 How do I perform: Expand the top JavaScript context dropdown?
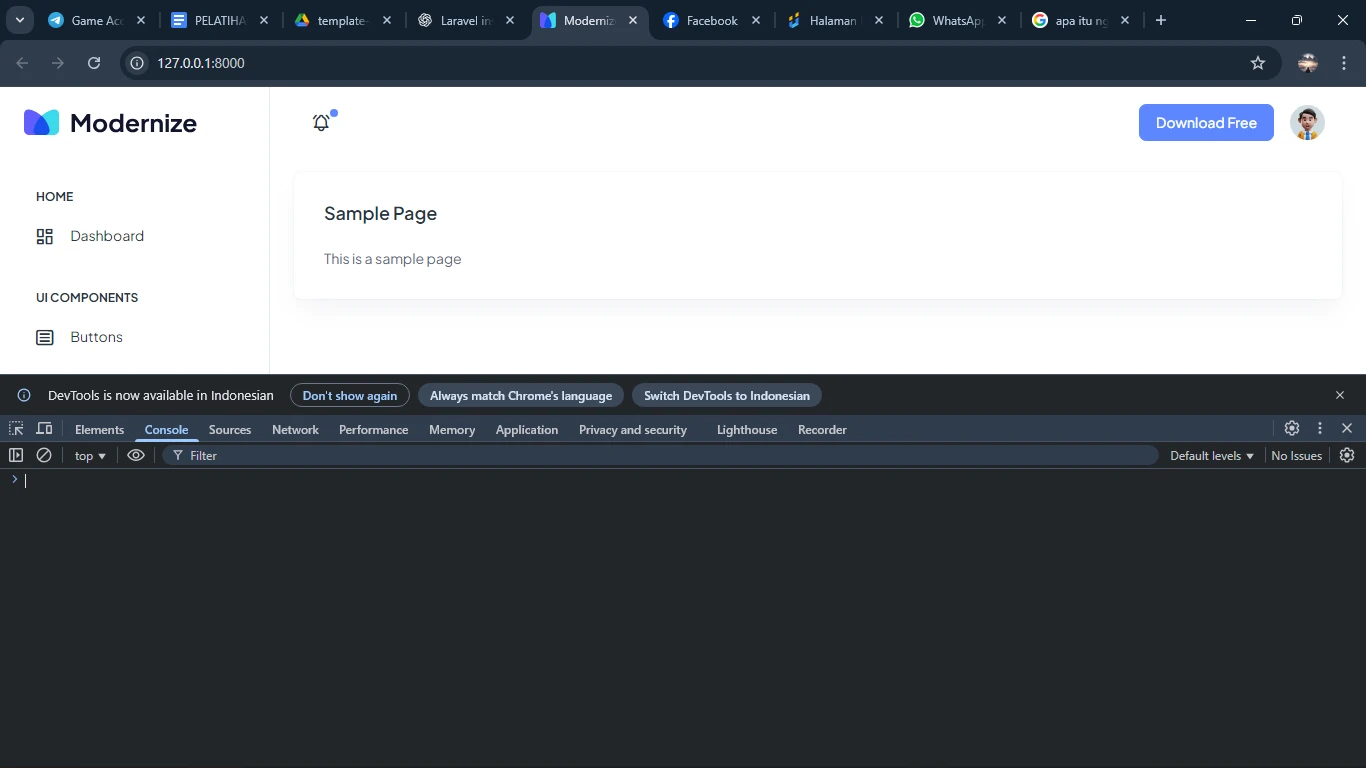coord(90,456)
